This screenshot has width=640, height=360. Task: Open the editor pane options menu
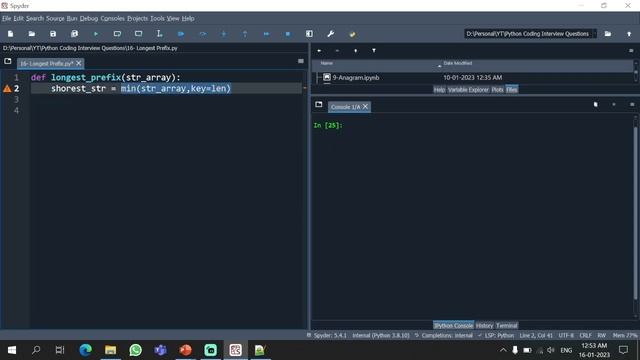301,61
